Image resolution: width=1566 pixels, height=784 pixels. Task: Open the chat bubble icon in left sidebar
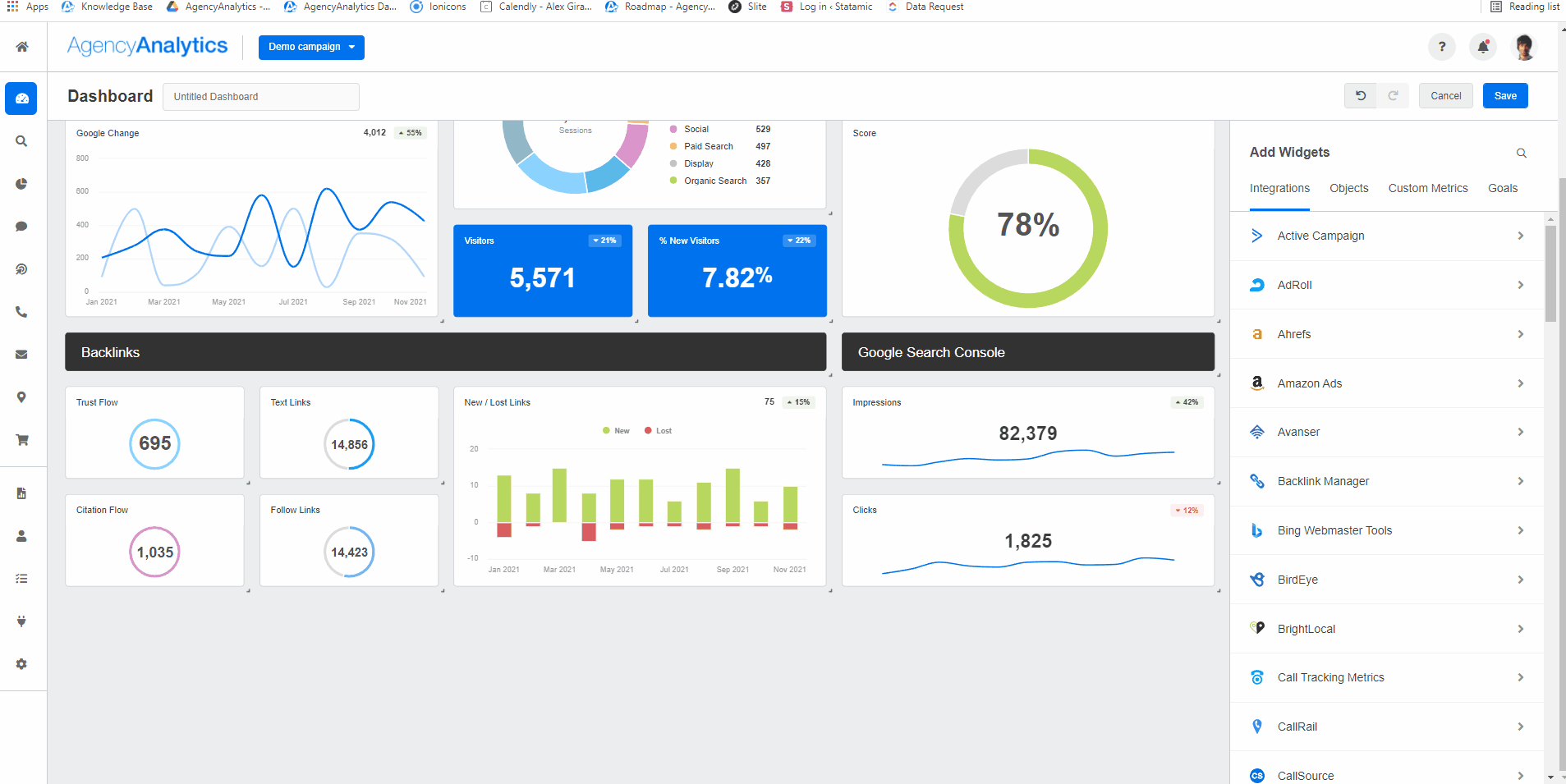pyautogui.click(x=22, y=227)
